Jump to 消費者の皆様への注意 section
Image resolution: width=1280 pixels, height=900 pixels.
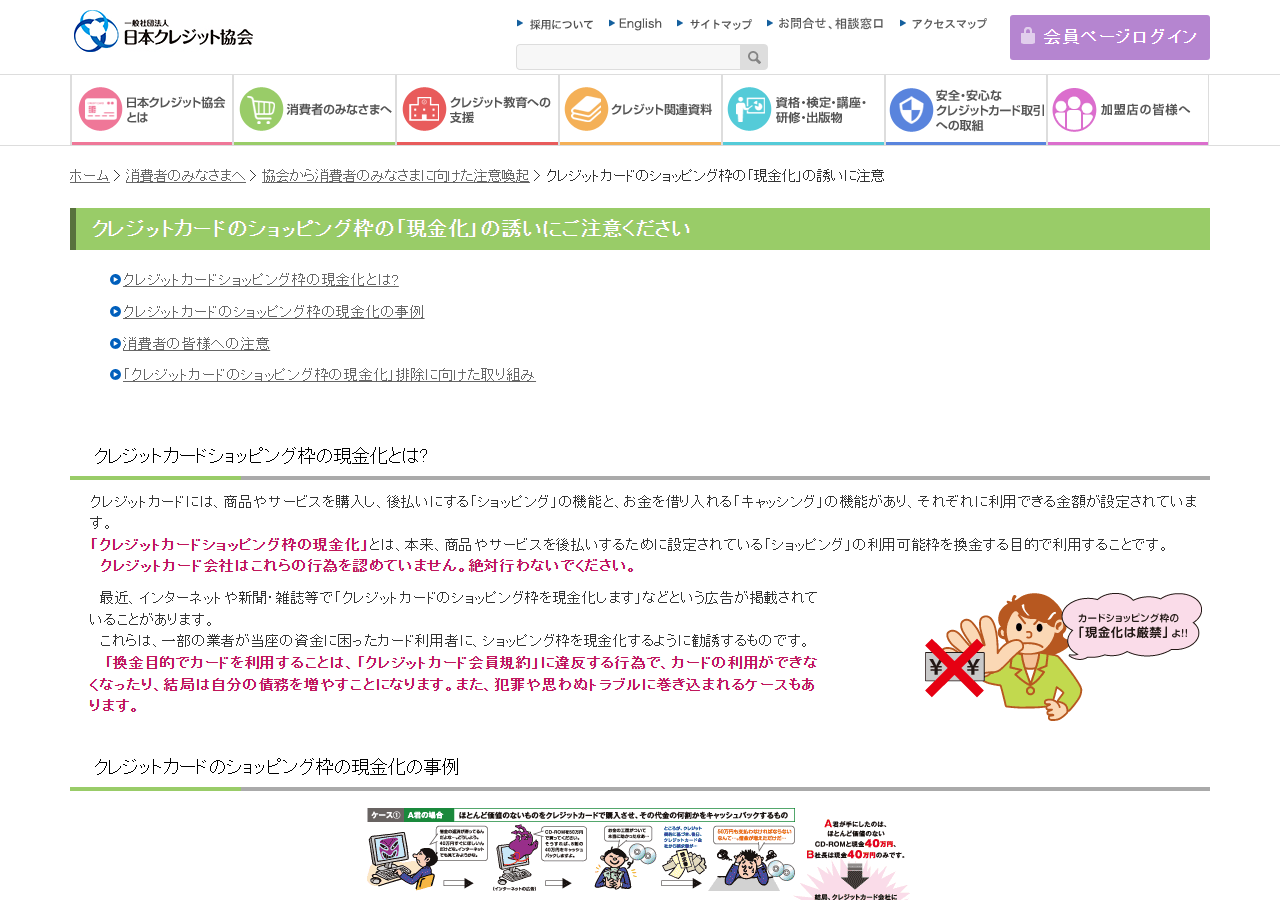(x=196, y=344)
